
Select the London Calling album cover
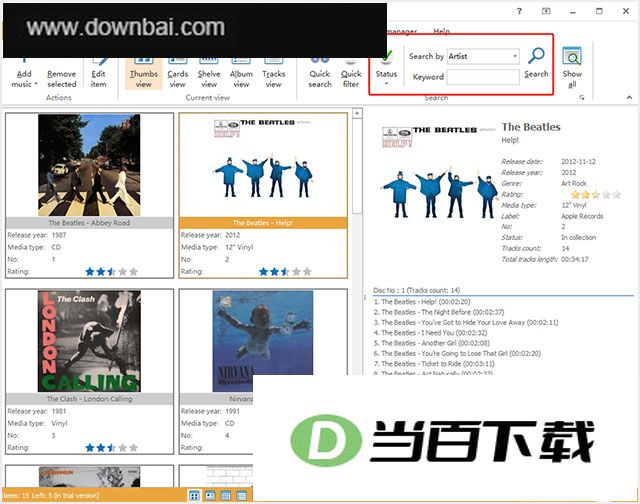pyautogui.click(x=89, y=341)
